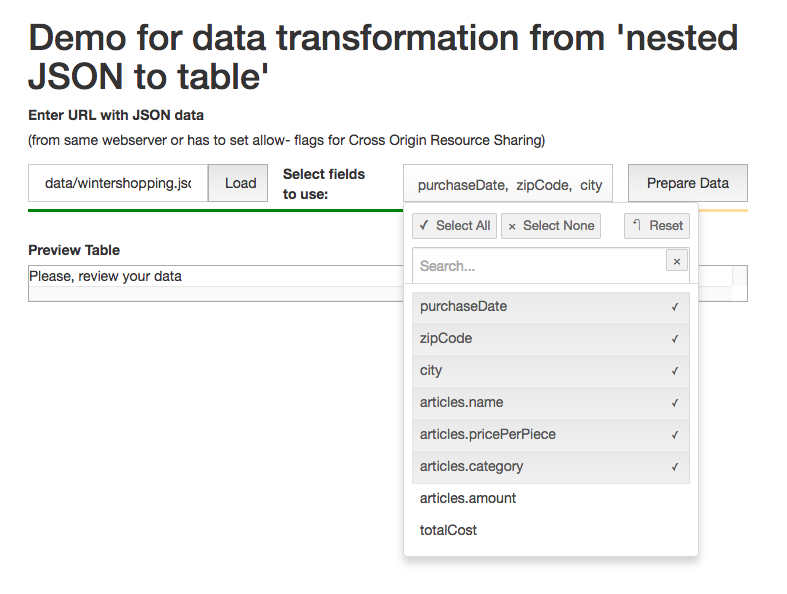
Task: Deselect the articles.pricePerPiece option
Action: click(488, 435)
